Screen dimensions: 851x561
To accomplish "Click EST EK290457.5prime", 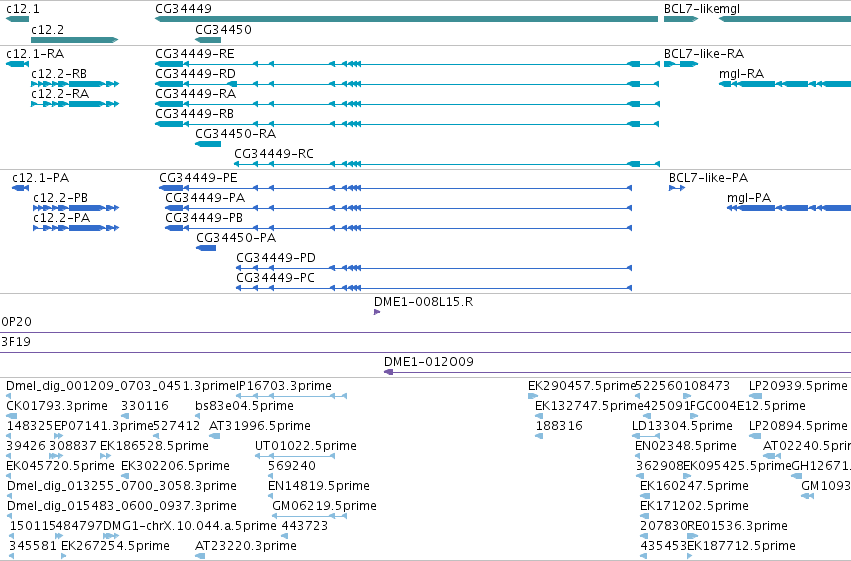I will (533, 396).
